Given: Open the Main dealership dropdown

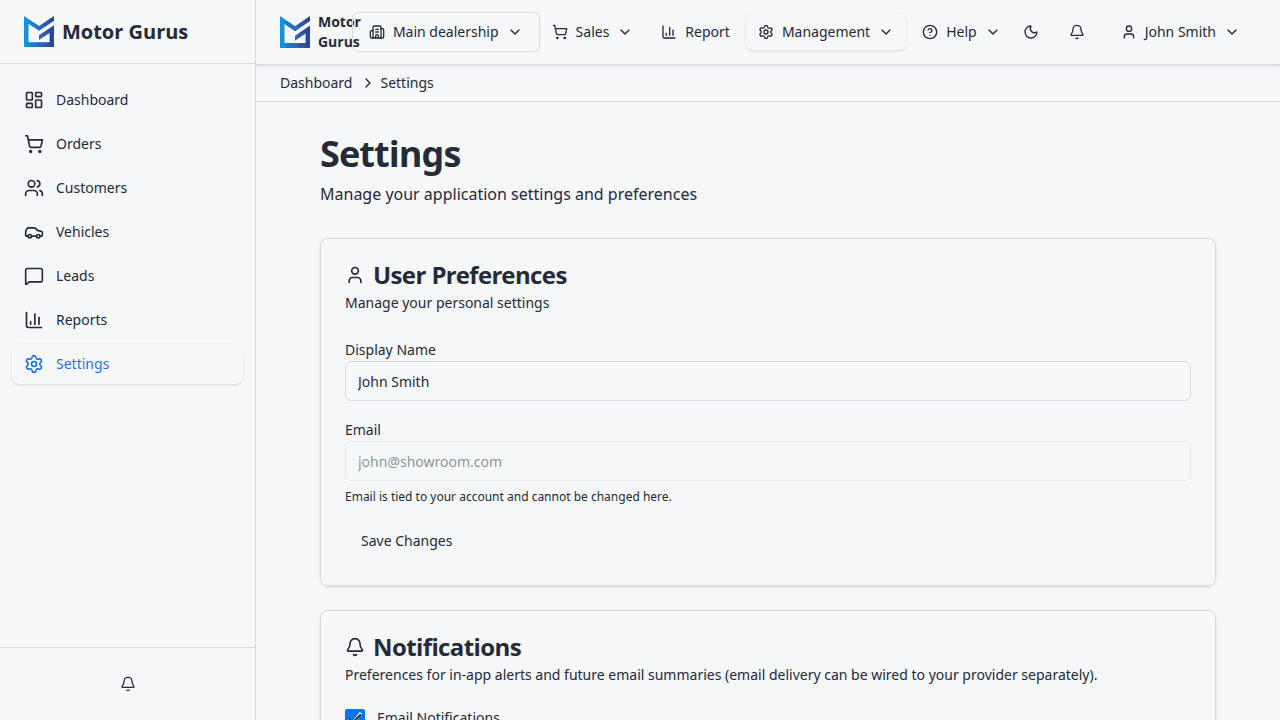Looking at the screenshot, I should [446, 32].
